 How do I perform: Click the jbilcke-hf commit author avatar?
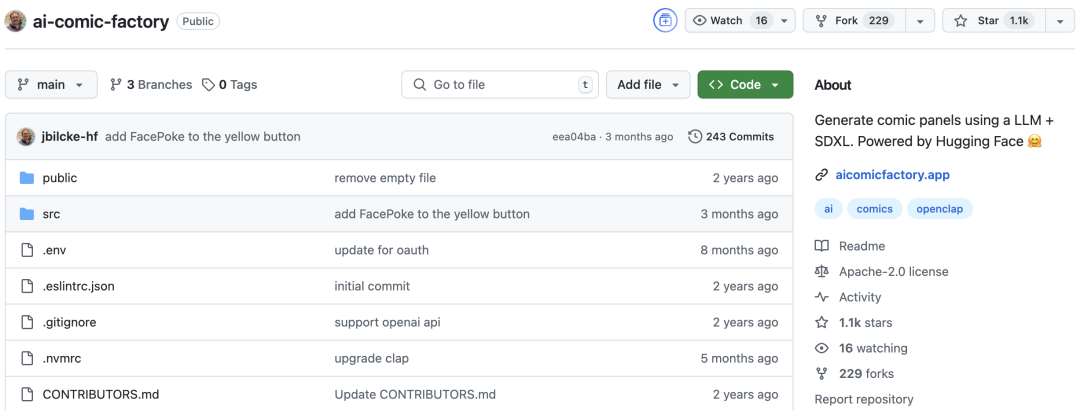pyautogui.click(x=25, y=136)
